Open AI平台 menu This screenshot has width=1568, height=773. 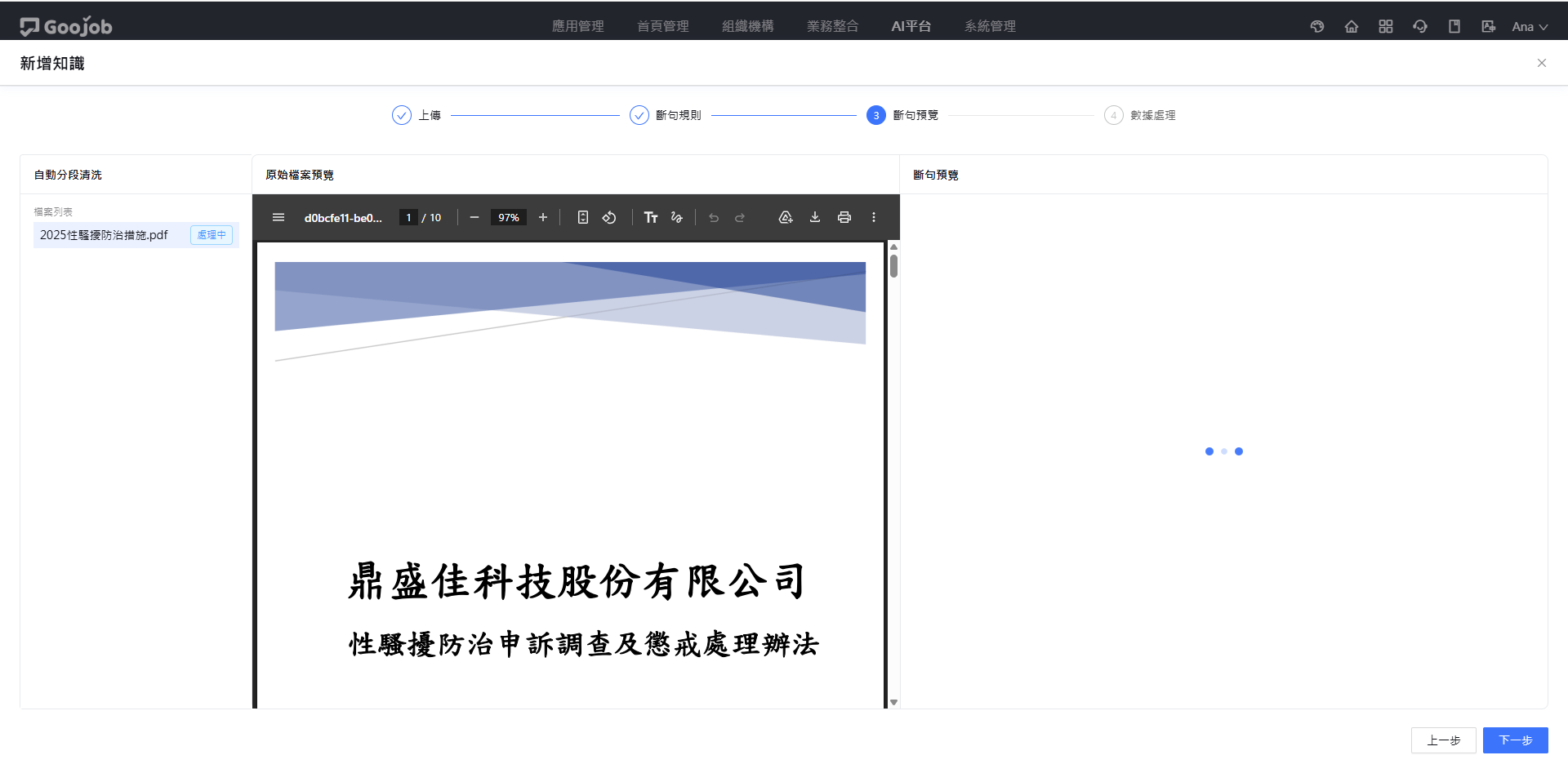tap(911, 26)
